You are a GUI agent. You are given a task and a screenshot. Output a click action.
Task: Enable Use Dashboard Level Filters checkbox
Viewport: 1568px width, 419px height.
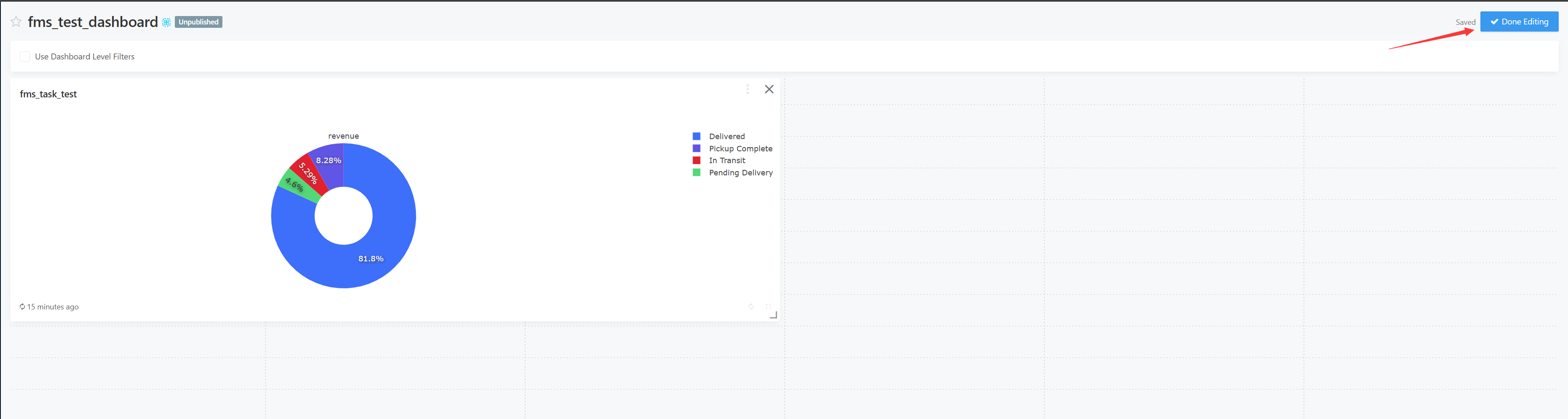[x=25, y=56]
